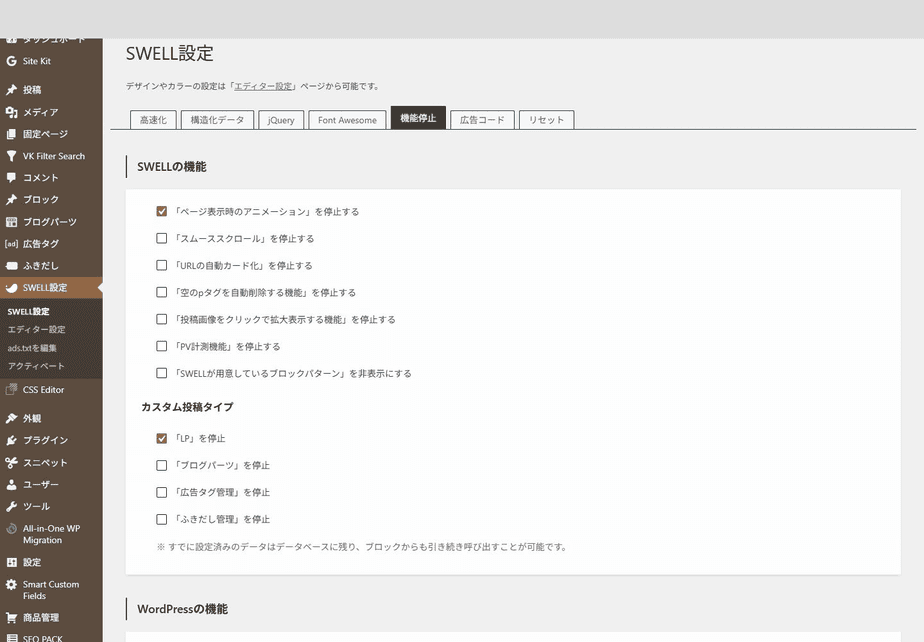
Task: Open the CSS Editor icon
Action: 11,389
